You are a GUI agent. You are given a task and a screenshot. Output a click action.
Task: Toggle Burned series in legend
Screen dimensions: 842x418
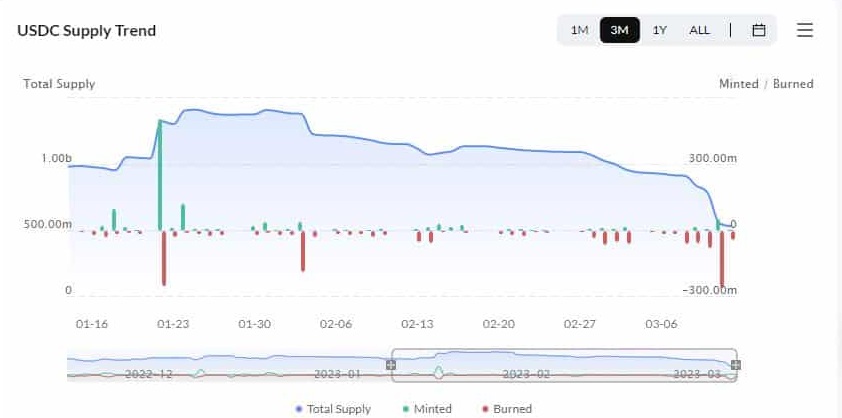tap(506, 409)
